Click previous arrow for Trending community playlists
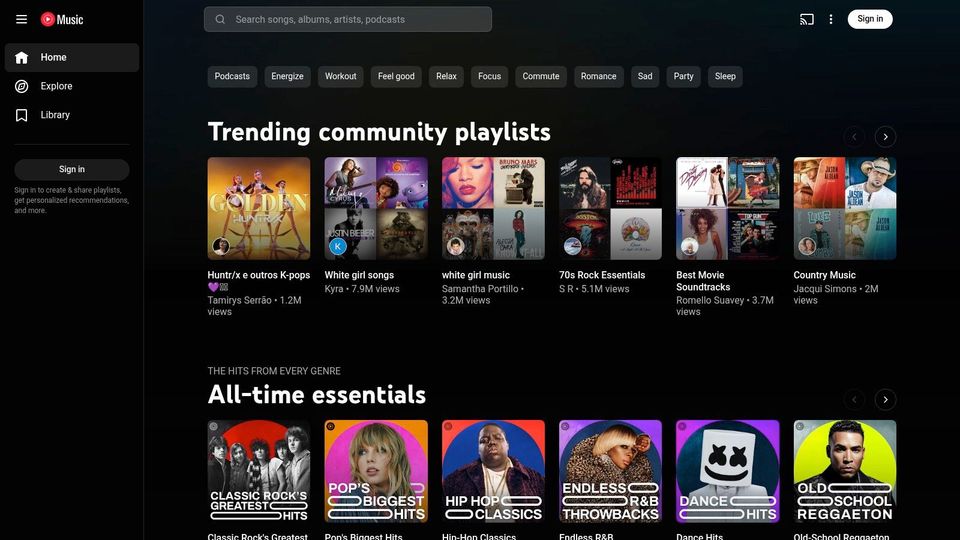The width and height of the screenshot is (960, 540). [x=854, y=137]
